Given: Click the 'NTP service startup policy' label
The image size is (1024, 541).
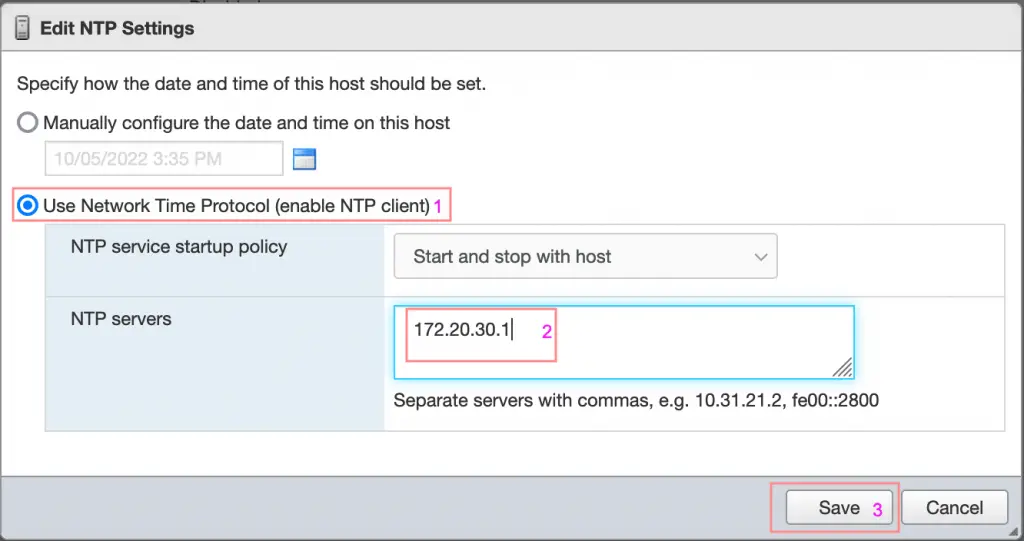Looking at the screenshot, I should pos(179,247).
